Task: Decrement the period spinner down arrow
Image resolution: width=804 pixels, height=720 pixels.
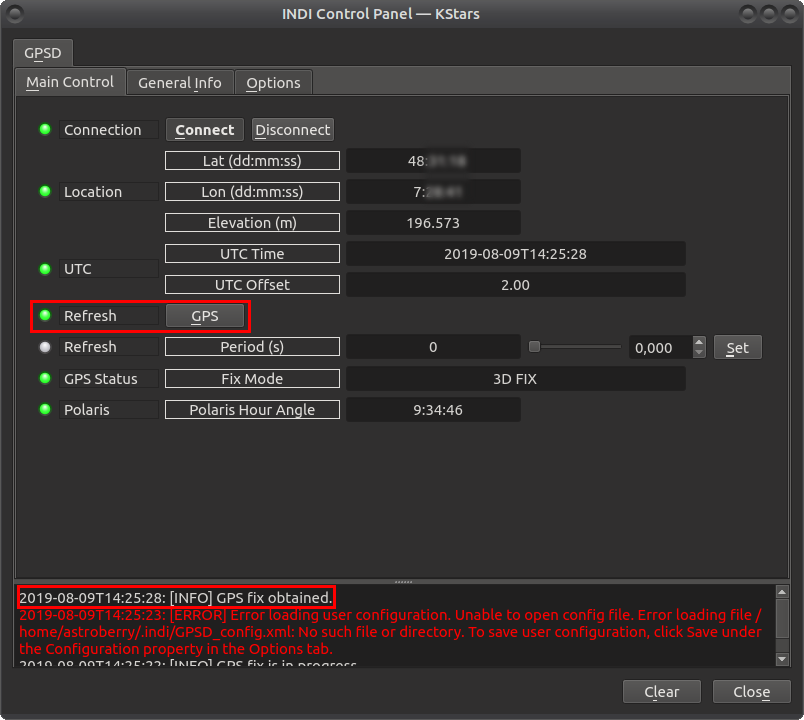Action: pos(698,352)
